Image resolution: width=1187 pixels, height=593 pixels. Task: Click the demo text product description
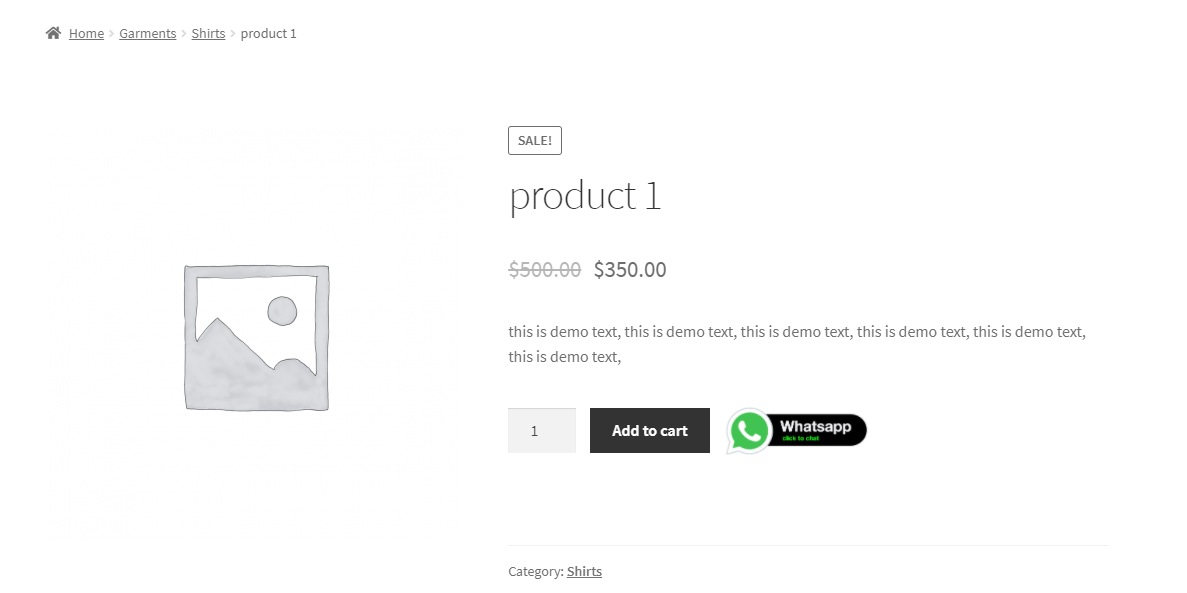click(x=797, y=344)
